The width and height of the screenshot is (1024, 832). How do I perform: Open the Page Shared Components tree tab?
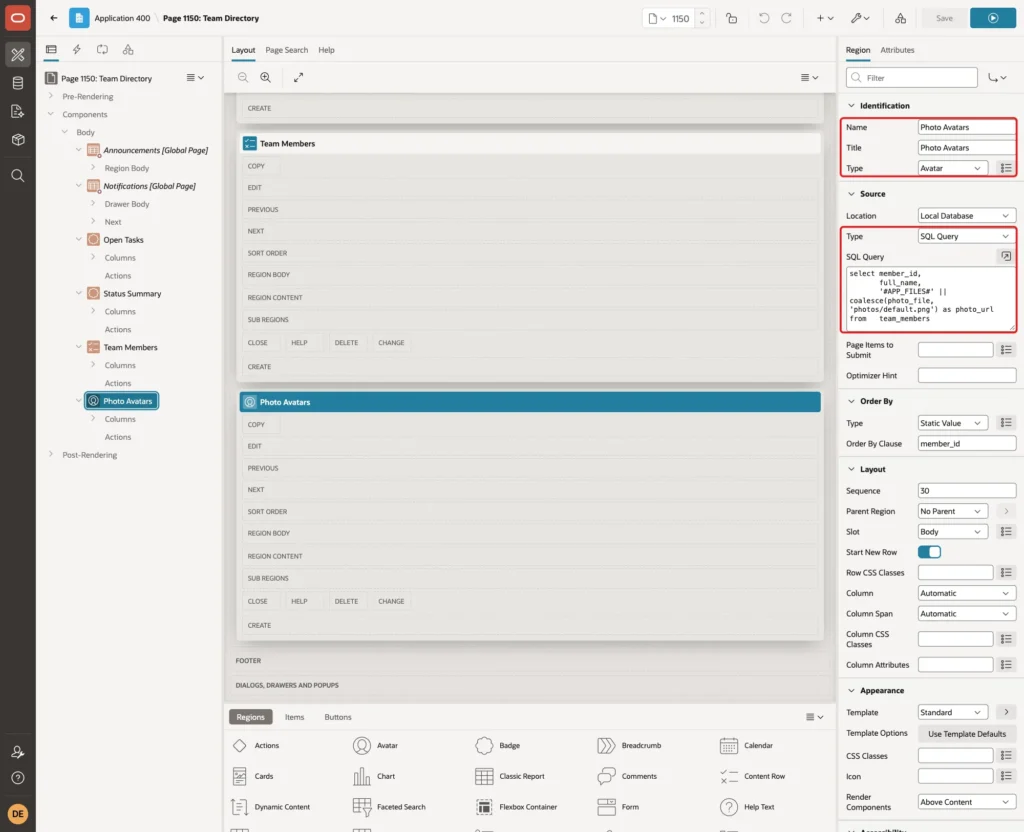click(x=128, y=50)
